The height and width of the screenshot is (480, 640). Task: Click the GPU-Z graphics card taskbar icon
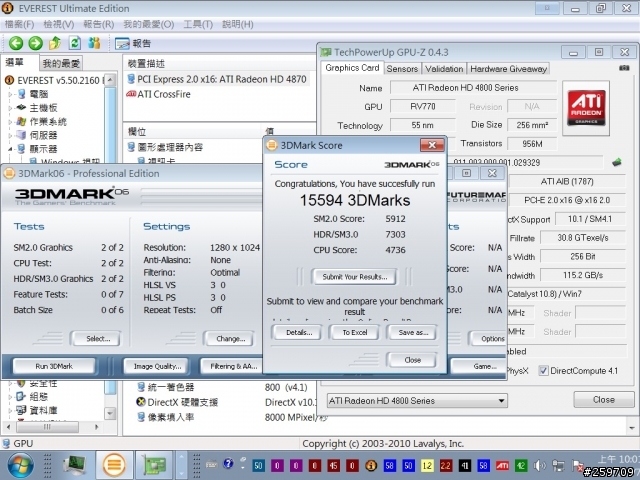pyautogui.click(x=153, y=465)
